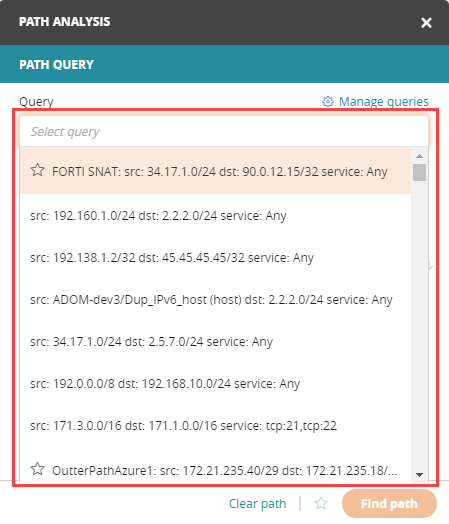Pick query src 34.17.1.0/24 dst 2.5.7.0/24
Image resolution: width=449 pixels, height=524 pixels.
pyautogui.click(x=215, y=342)
